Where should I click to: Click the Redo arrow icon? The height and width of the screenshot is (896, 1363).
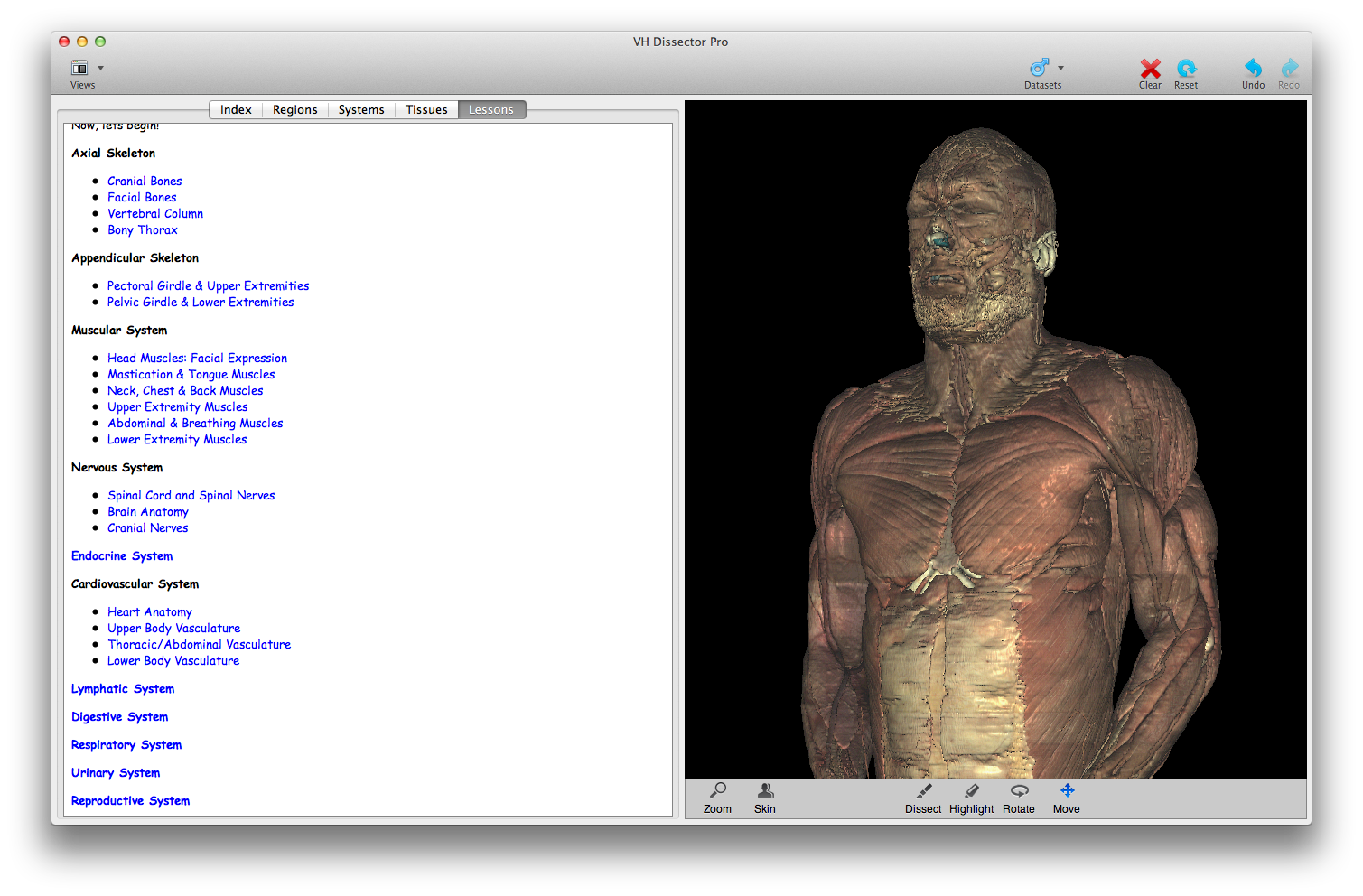1289,68
